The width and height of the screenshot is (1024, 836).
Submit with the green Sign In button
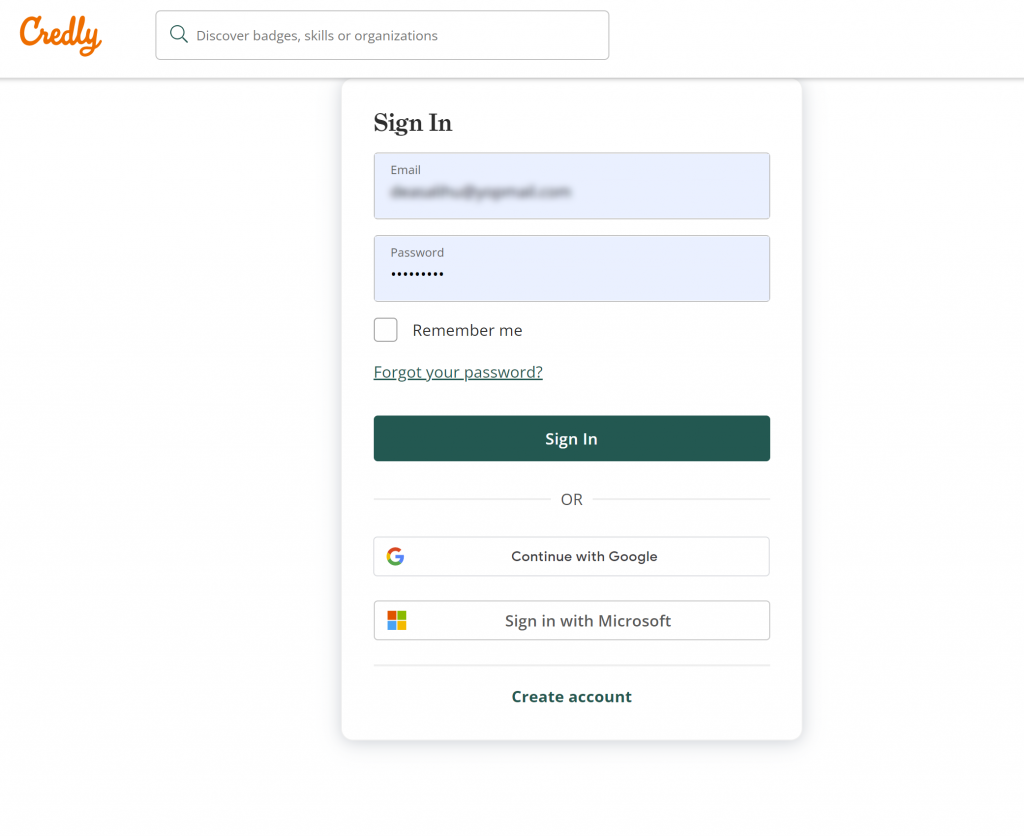point(571,438)
